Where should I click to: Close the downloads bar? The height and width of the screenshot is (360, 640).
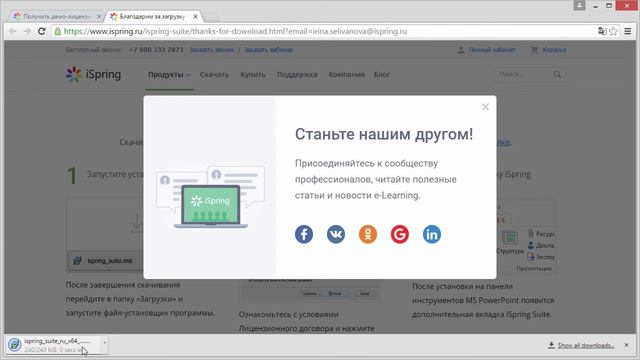[x=627, y=345]
